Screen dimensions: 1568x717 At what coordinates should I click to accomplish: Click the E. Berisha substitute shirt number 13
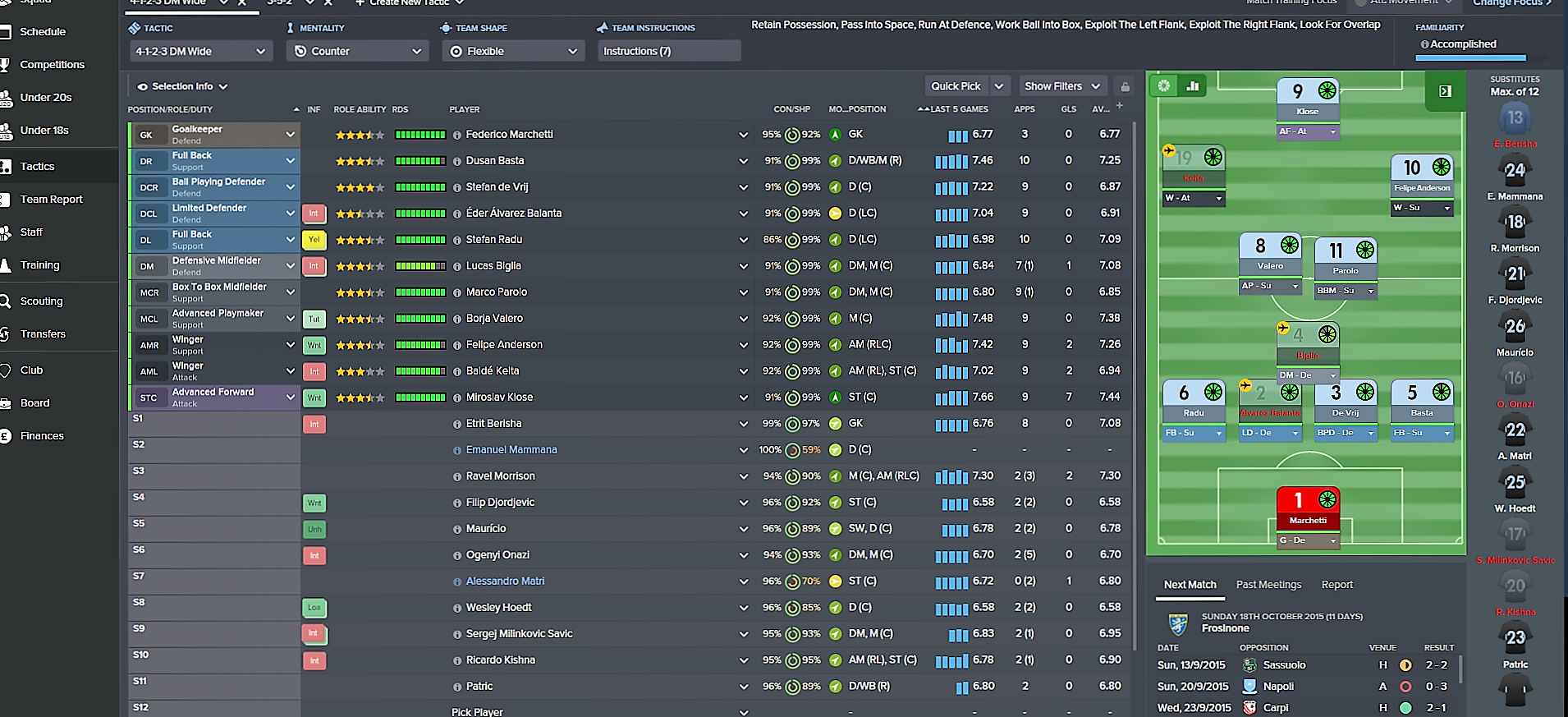pos(1515,118)
